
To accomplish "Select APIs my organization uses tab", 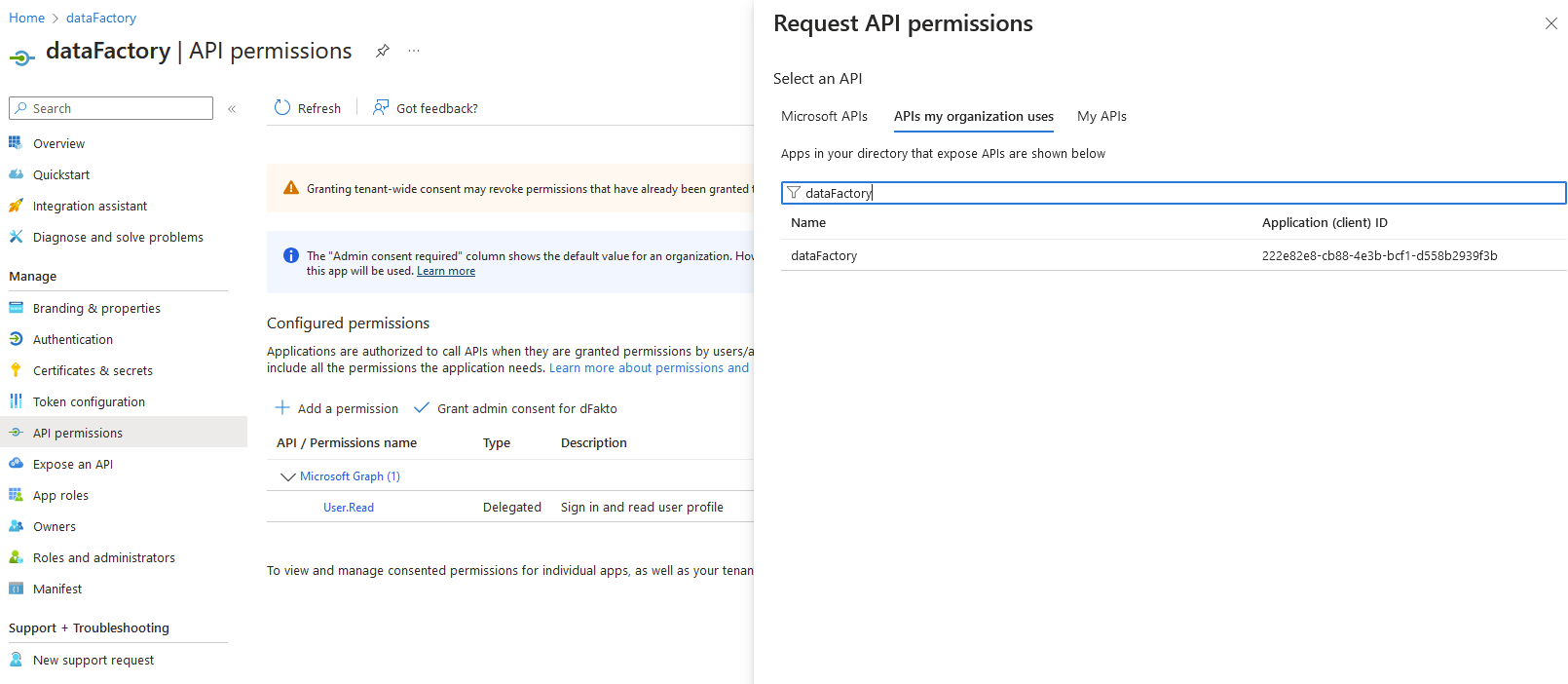I will pos(973,116).
